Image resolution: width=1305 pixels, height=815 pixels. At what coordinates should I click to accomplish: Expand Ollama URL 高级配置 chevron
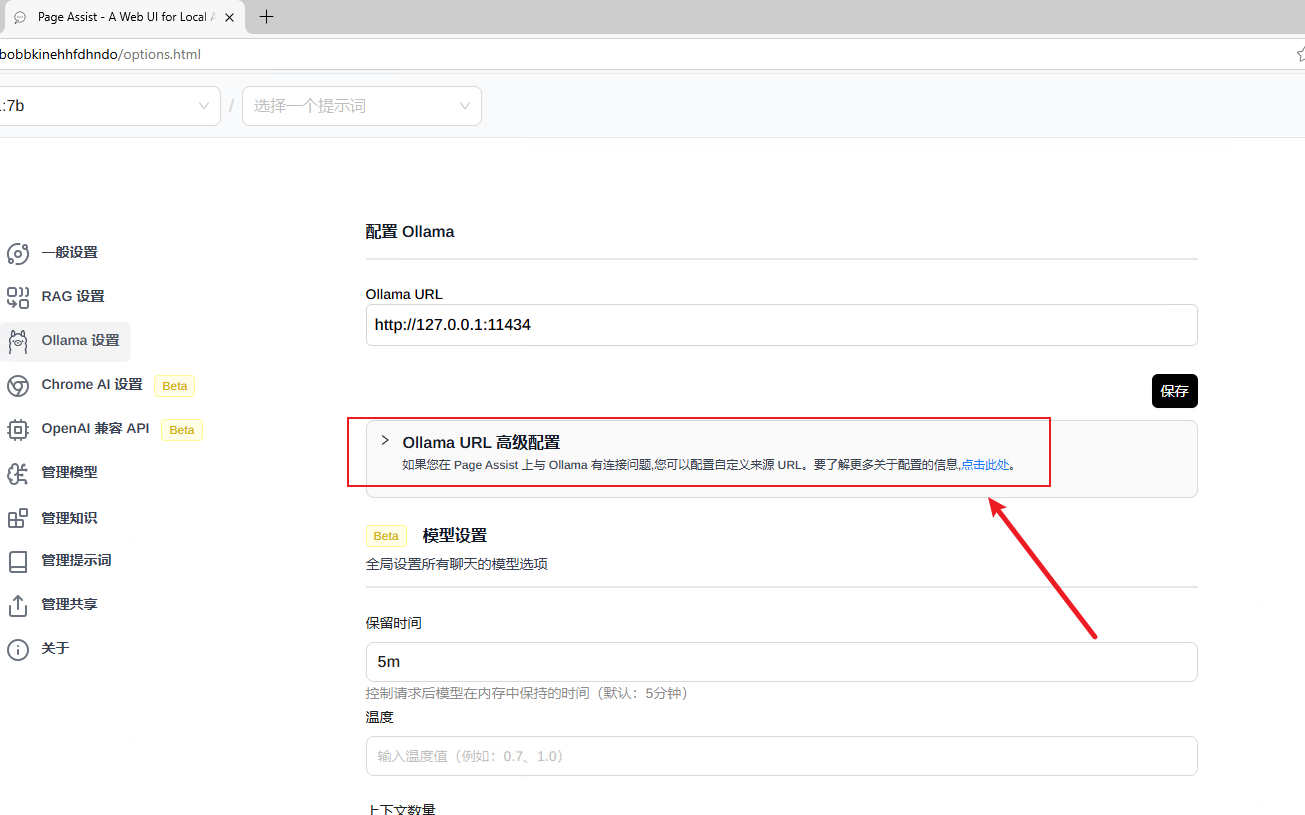tap(385, 440)
